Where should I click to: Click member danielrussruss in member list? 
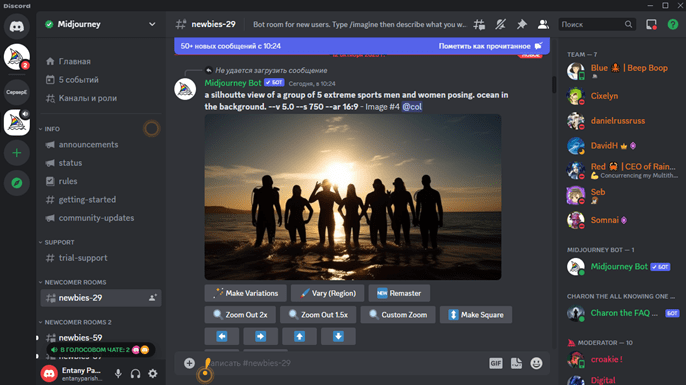pos(621,121)
